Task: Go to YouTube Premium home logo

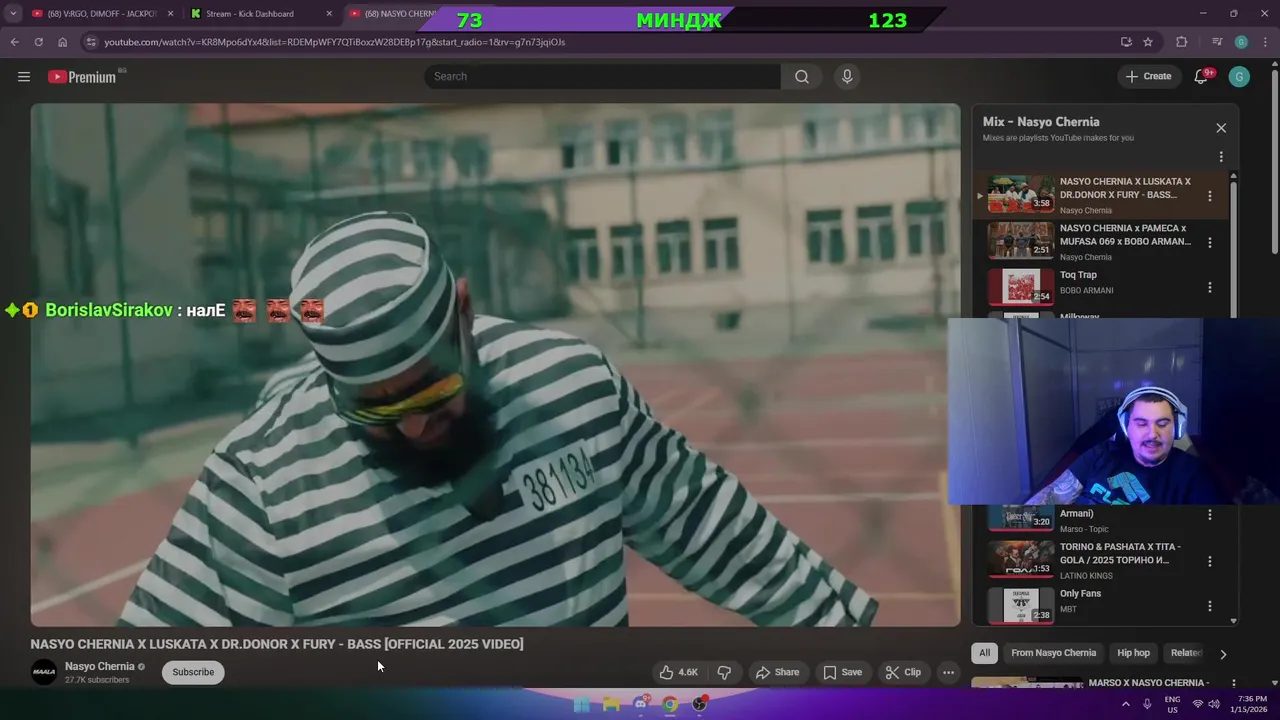Action: pyautogui.click(x=82, y=77)
